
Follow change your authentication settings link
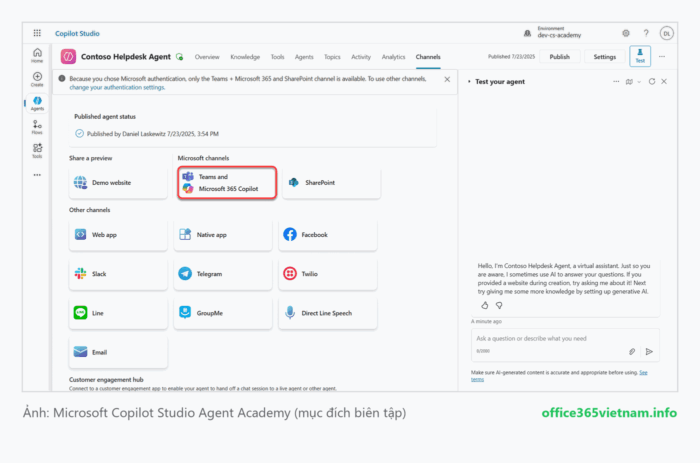(x=117, y=88)
